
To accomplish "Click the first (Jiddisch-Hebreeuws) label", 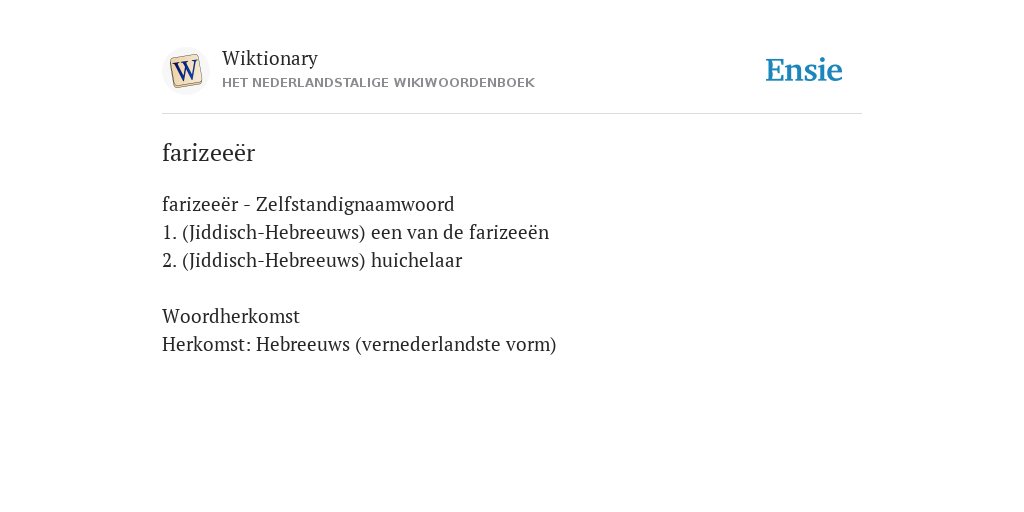I will pyautogui.click(x=274, y=232).
